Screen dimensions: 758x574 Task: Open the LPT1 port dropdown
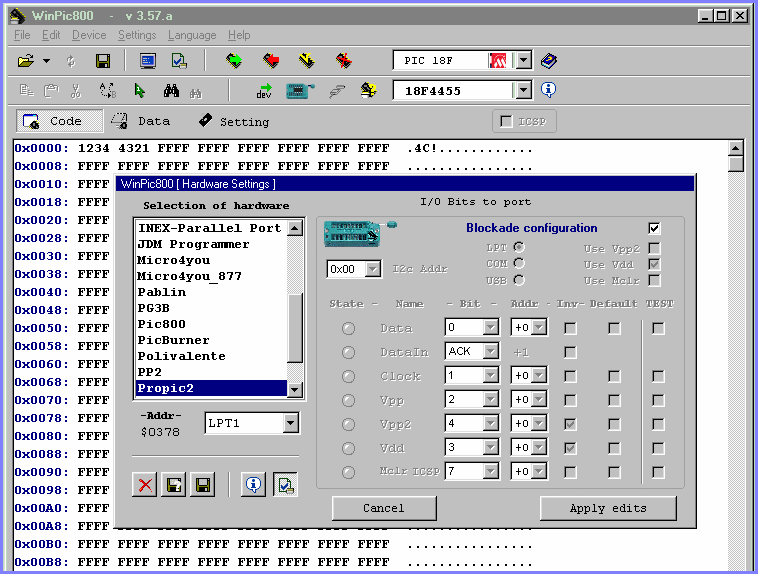pos(290,423)
